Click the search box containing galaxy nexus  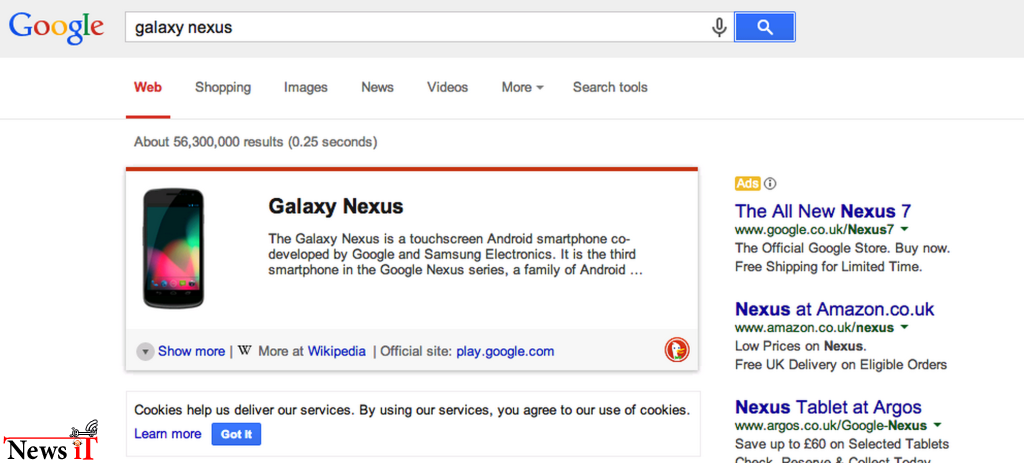tap(418, 27)
